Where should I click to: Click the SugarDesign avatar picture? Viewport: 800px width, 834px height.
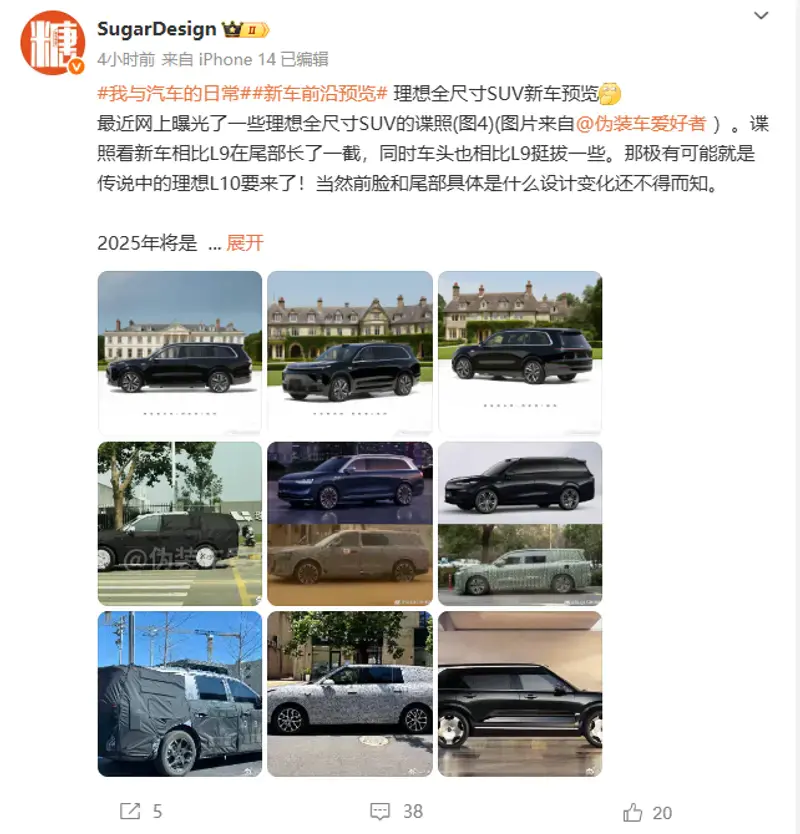53,43
